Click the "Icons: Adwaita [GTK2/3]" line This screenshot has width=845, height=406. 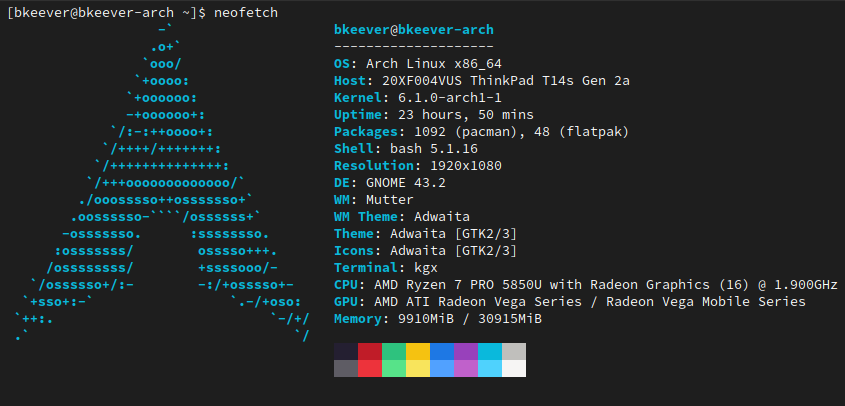click(426, 251)
